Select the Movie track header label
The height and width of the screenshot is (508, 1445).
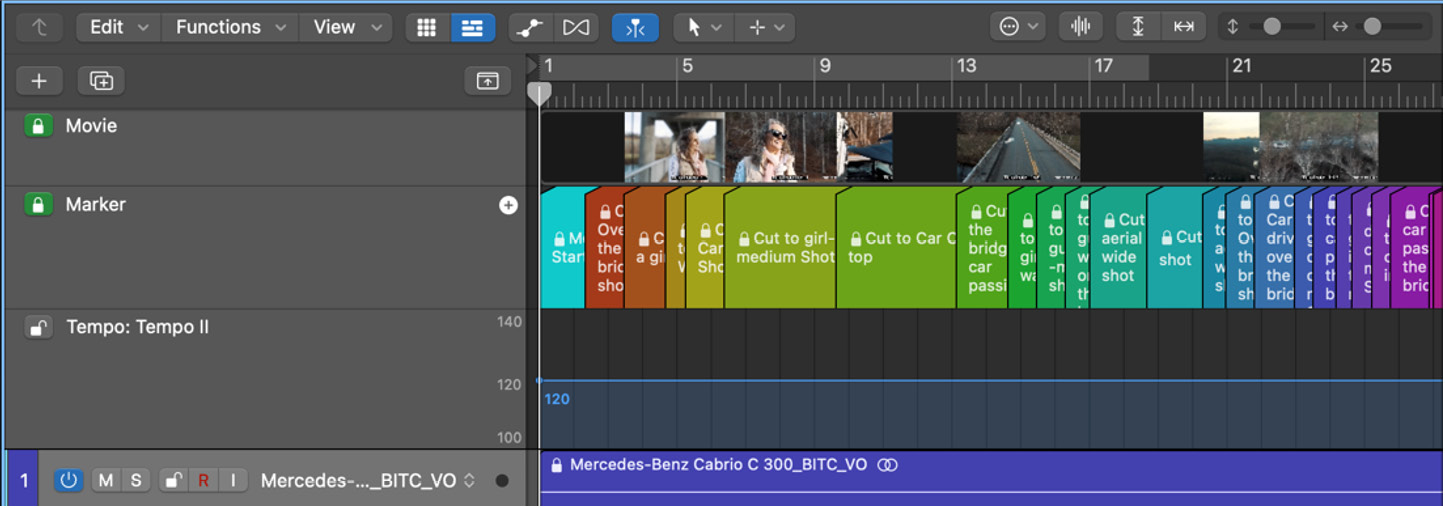tap(91, 126)
